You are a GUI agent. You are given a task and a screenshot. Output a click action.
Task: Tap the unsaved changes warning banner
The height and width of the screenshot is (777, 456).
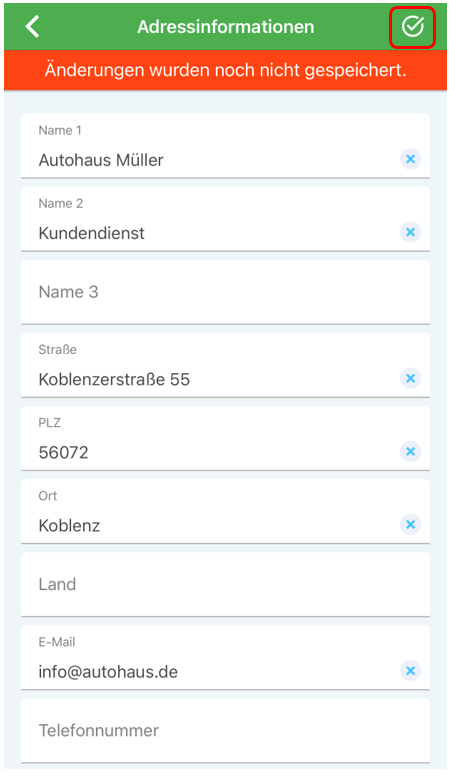click(x=226, y=70)
